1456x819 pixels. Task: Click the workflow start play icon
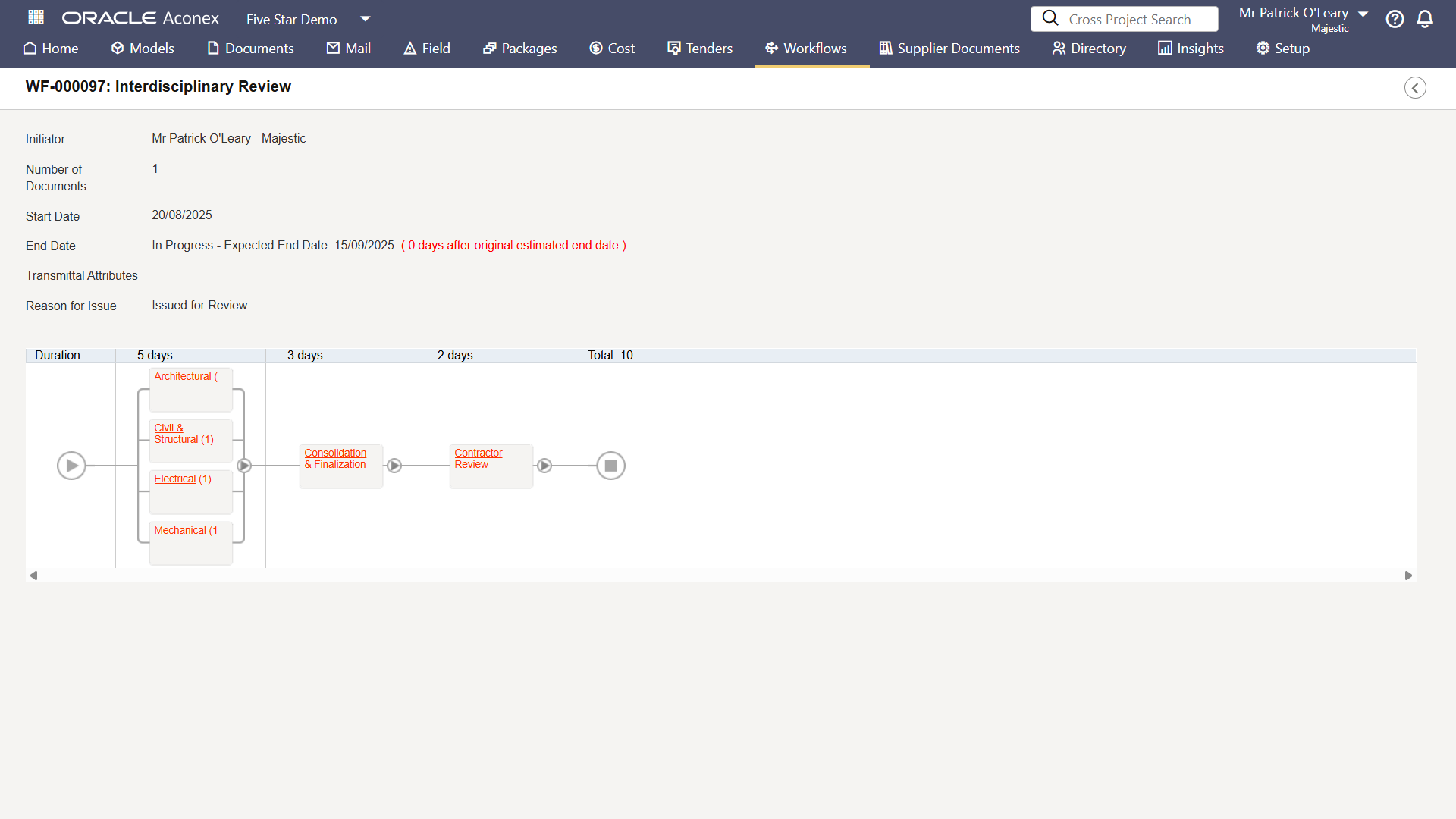click(71, 466)
